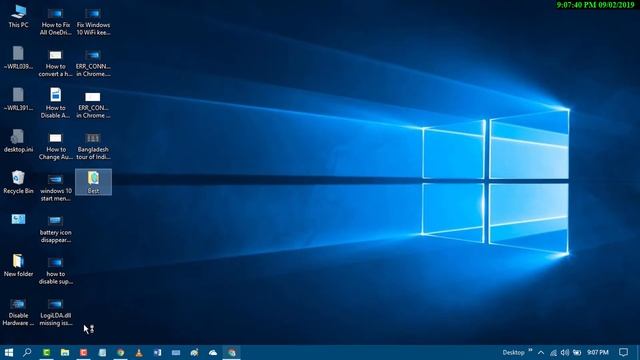Open the 9:07 PM taskbar clock
Screen dimensions: 640x360
598,352
